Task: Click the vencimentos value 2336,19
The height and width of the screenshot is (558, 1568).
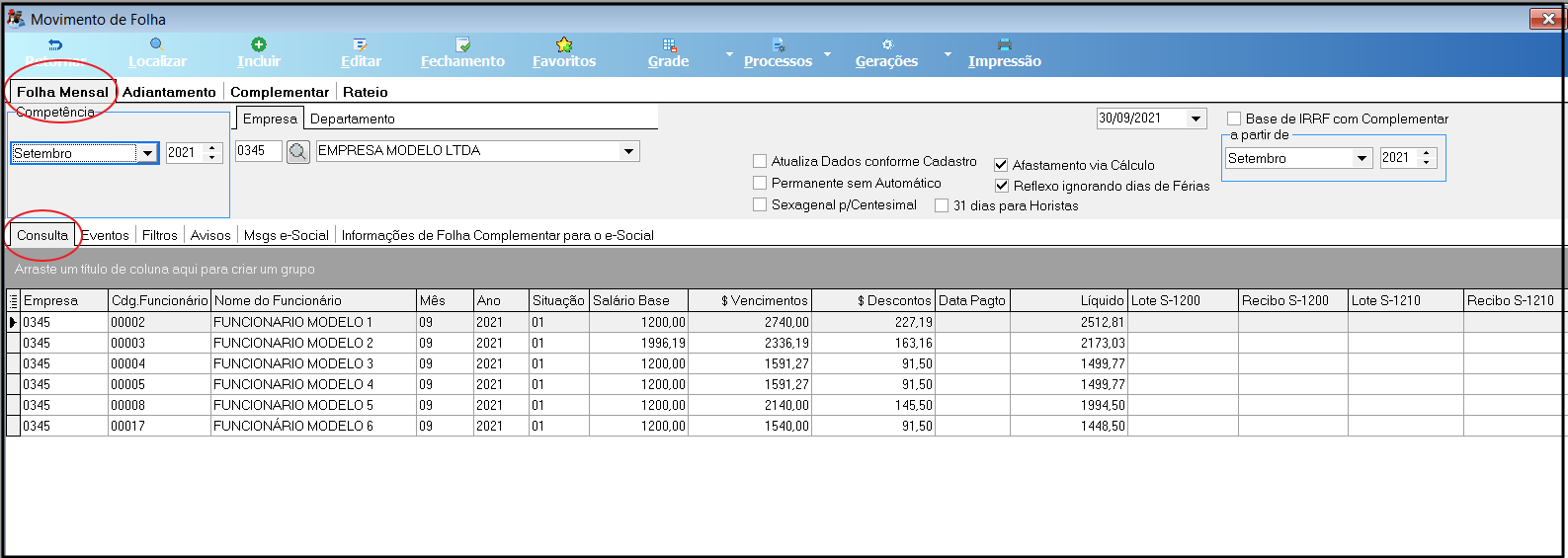Action: coord(749,343)
